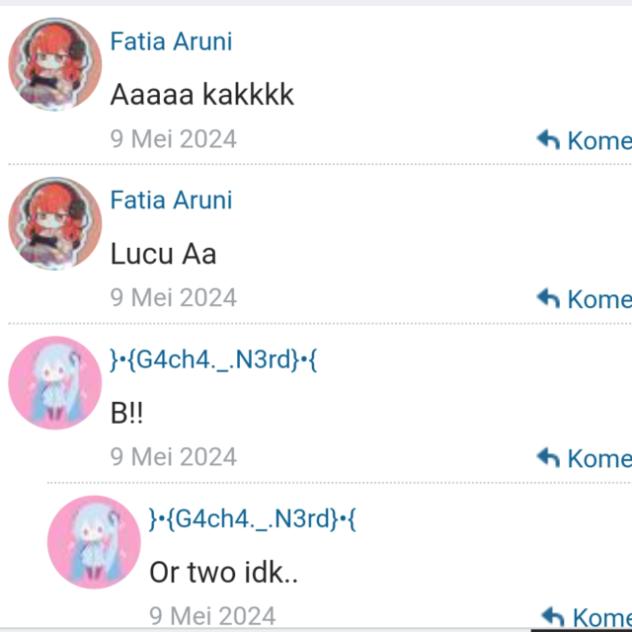Click the 'Aaaaa kakkkk' comment text
Image resolution: width=632 pixels, height=632 pixels.
click(202, 95)
